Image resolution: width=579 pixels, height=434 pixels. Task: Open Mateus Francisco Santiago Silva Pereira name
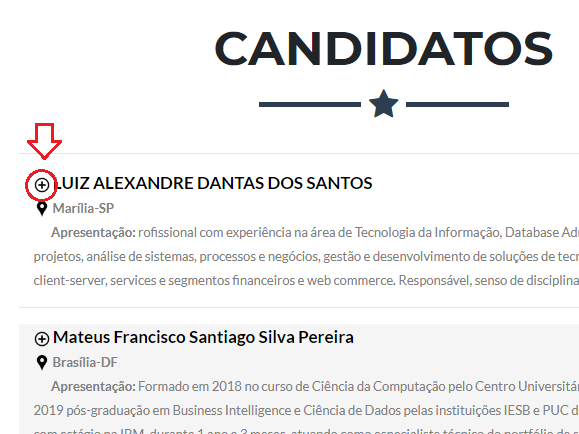[x=203, y=338]
